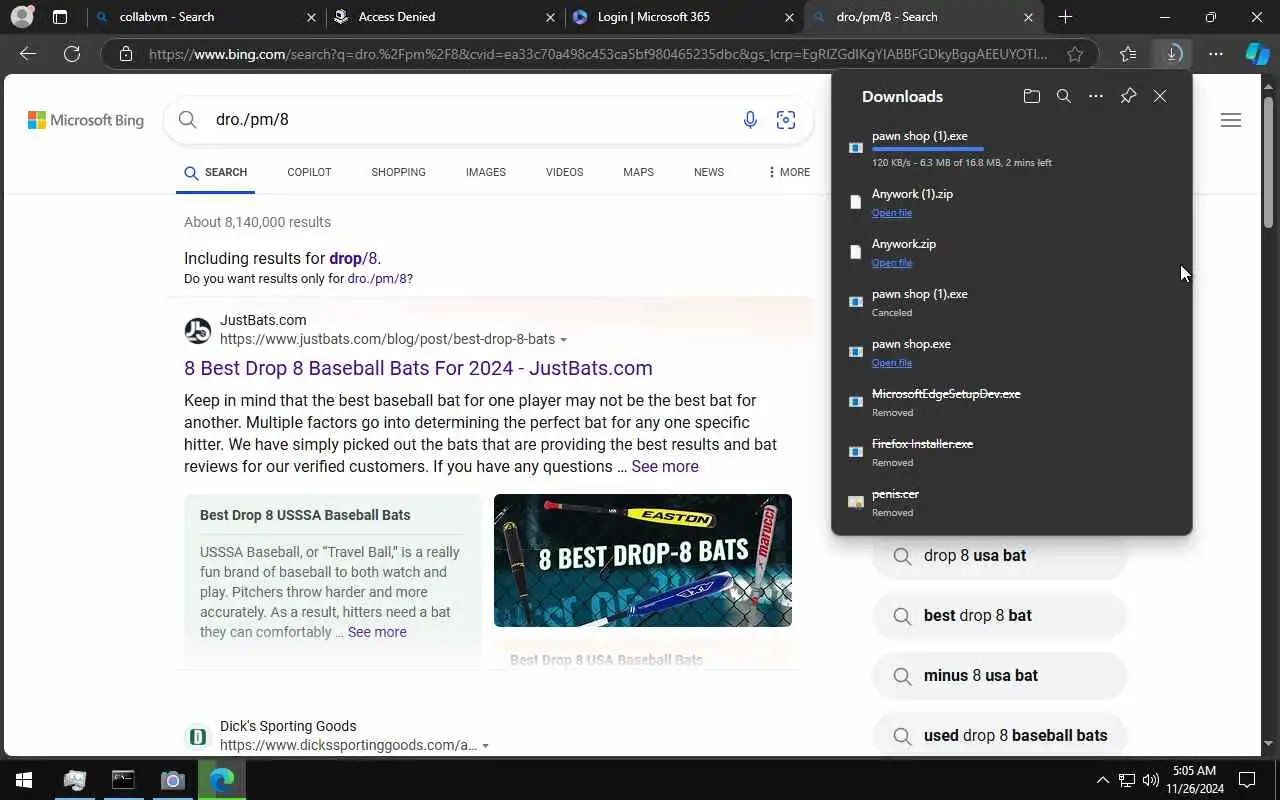Viewport: 1280px width, 800px height.
Task: Click the address bar URL
Action: (x=598, y=54)
